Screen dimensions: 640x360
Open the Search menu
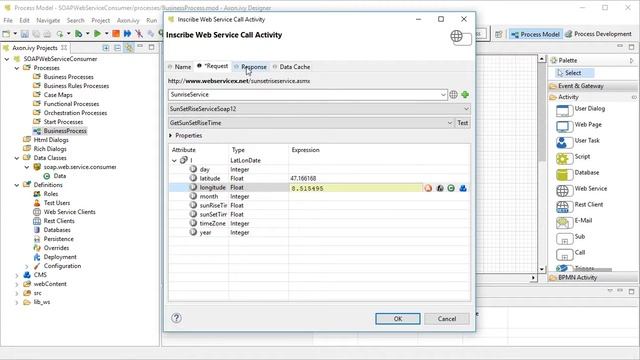click(76, 20)
